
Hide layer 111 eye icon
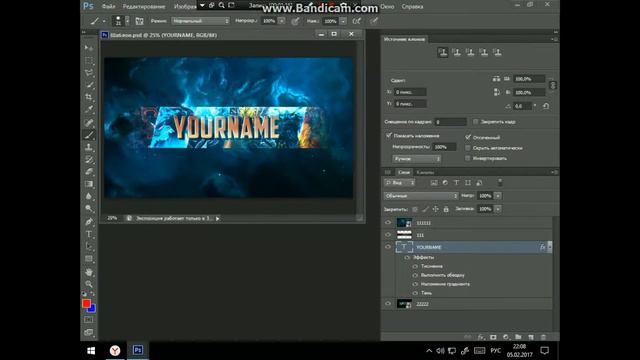coord(388,235)
